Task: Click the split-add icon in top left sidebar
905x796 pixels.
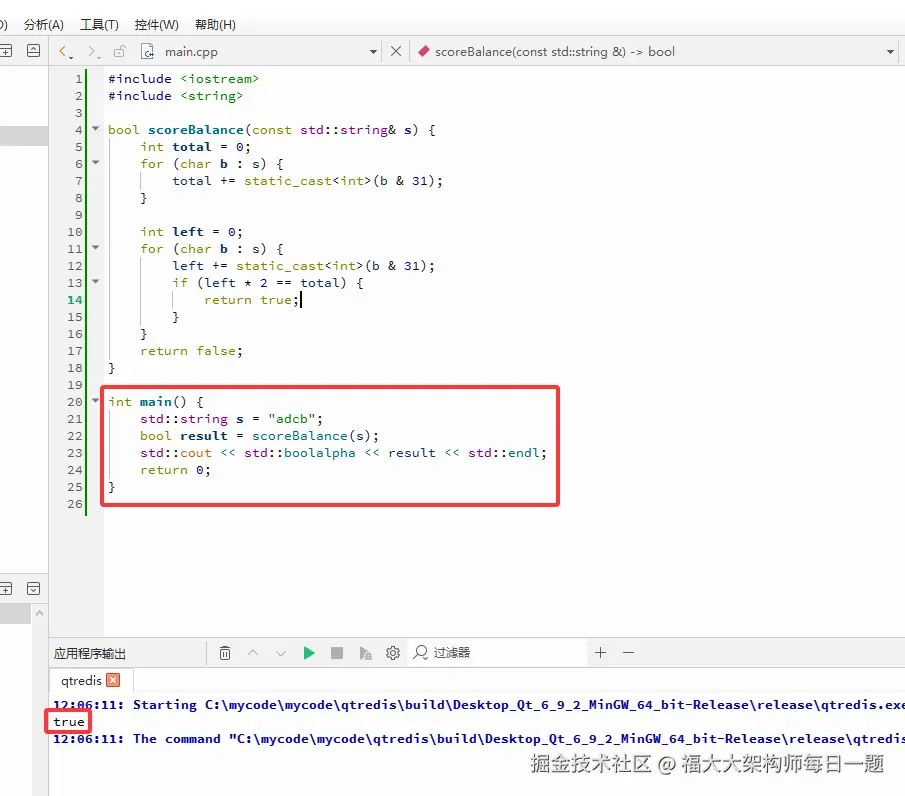Action: coord(6,51)
